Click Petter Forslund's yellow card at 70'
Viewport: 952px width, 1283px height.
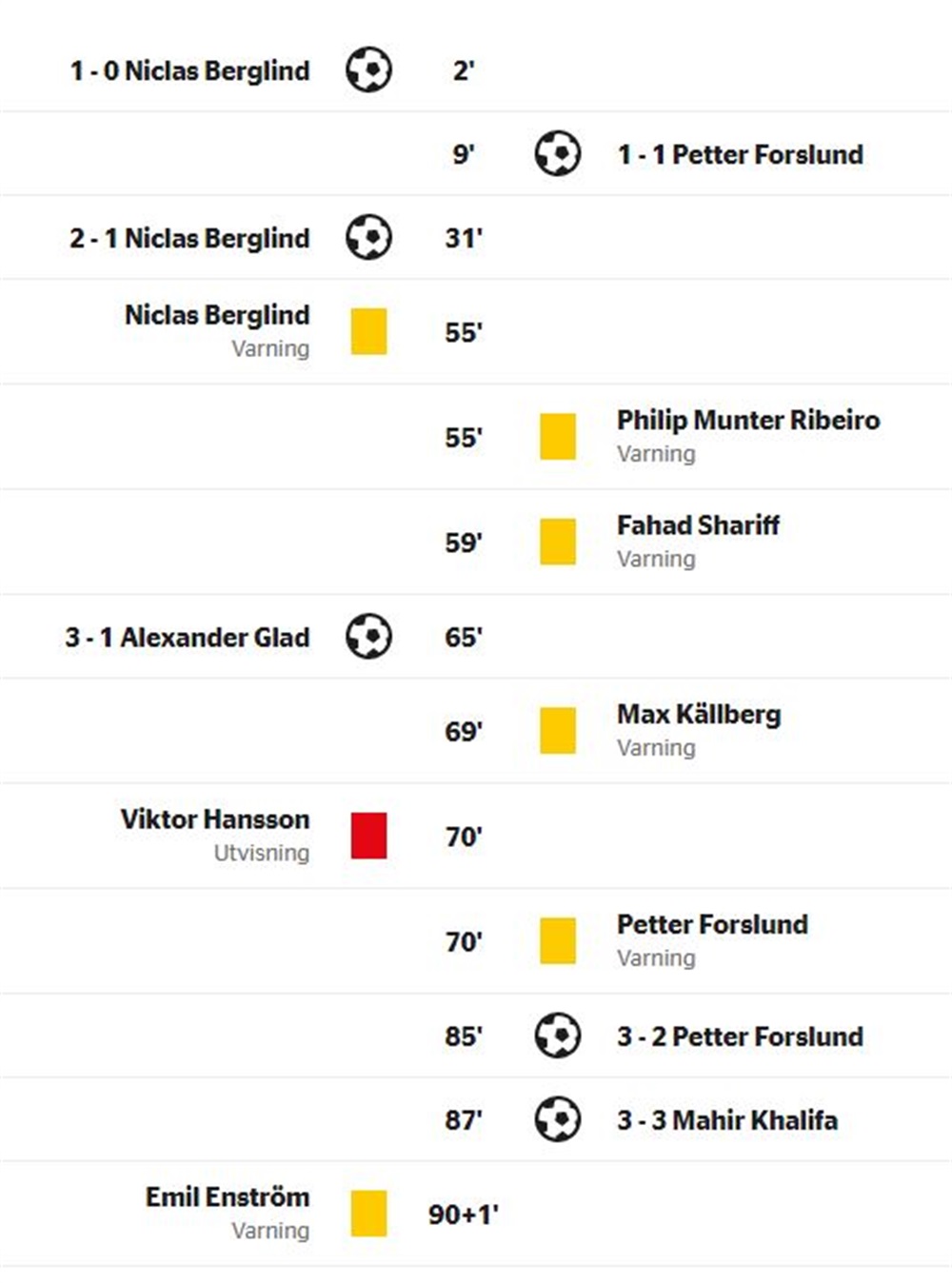coord(557,940)
